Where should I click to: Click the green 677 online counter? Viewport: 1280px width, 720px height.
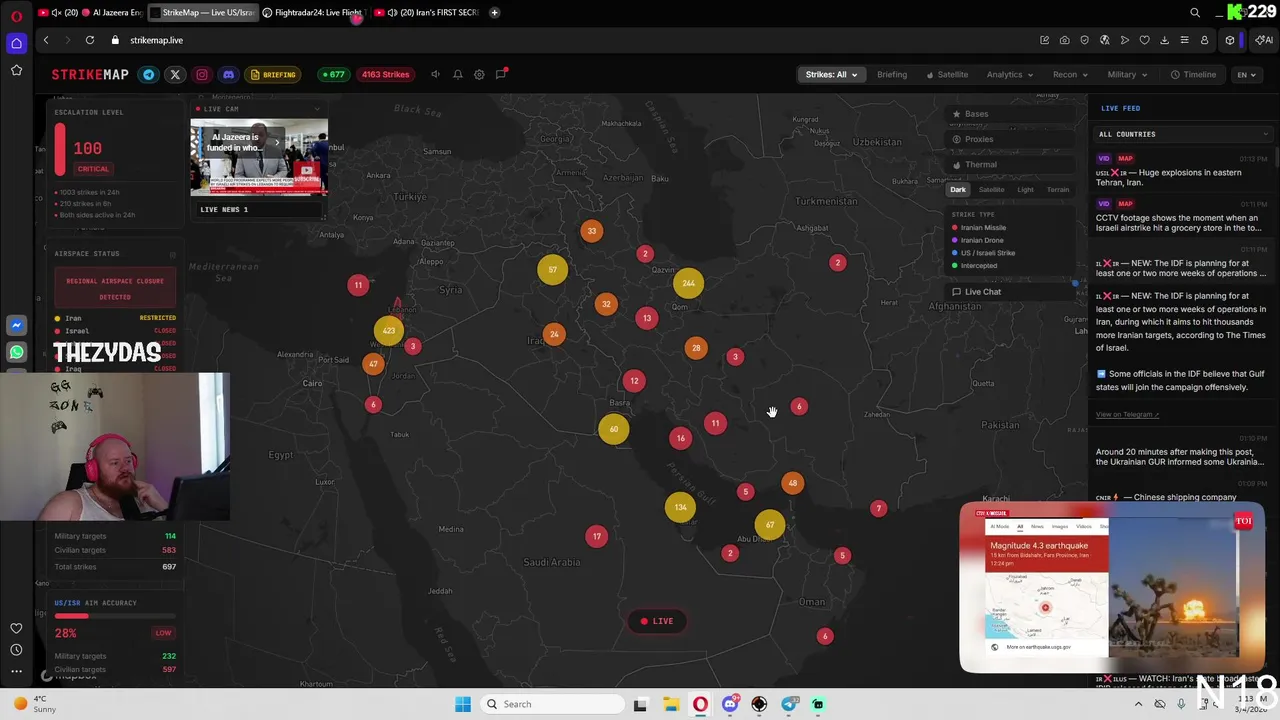(333, 74)
